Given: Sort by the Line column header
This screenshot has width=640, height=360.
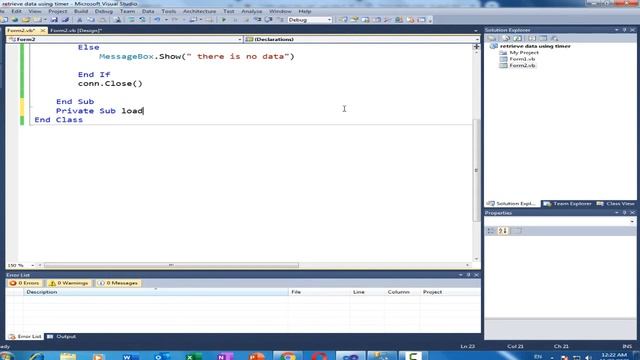Looking at the screenshot, I should pos(367,292).
